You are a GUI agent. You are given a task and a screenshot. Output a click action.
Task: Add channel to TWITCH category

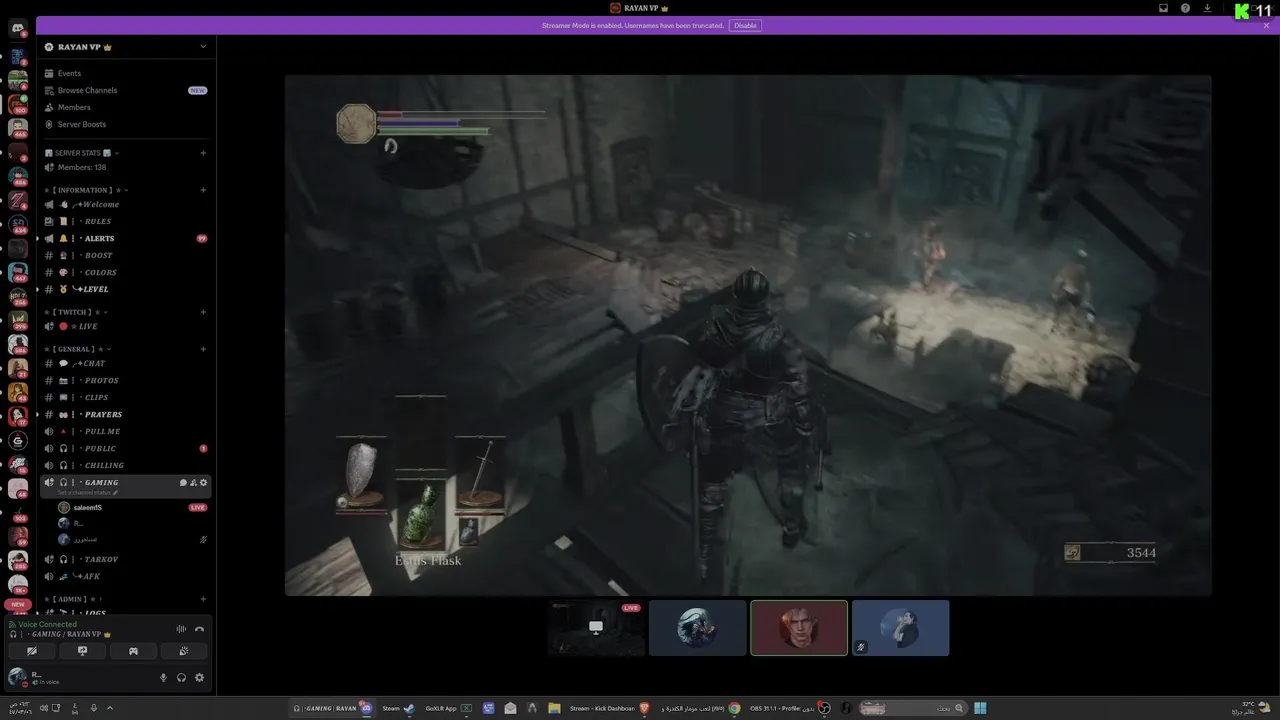203,312
